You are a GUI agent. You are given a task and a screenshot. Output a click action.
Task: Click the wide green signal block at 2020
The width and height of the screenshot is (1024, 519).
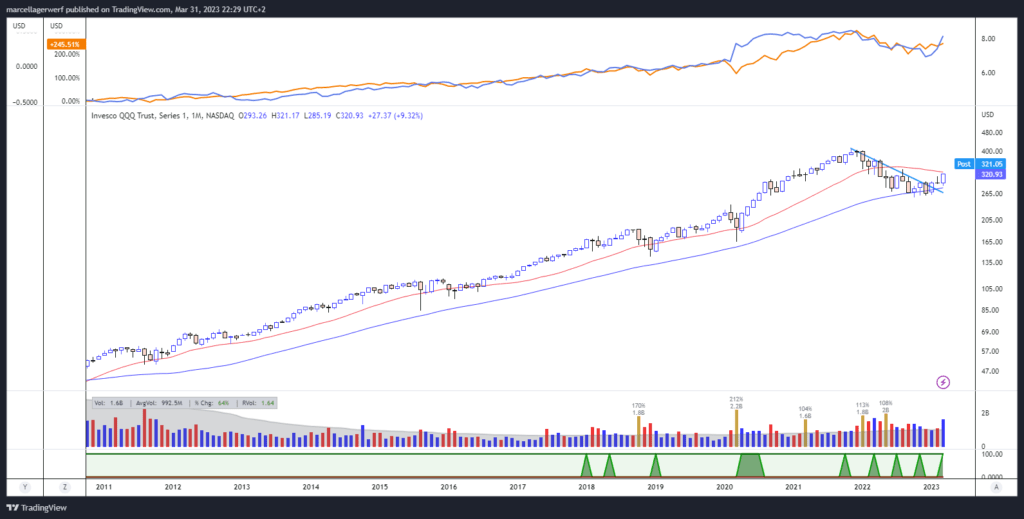tap(750, 465)
